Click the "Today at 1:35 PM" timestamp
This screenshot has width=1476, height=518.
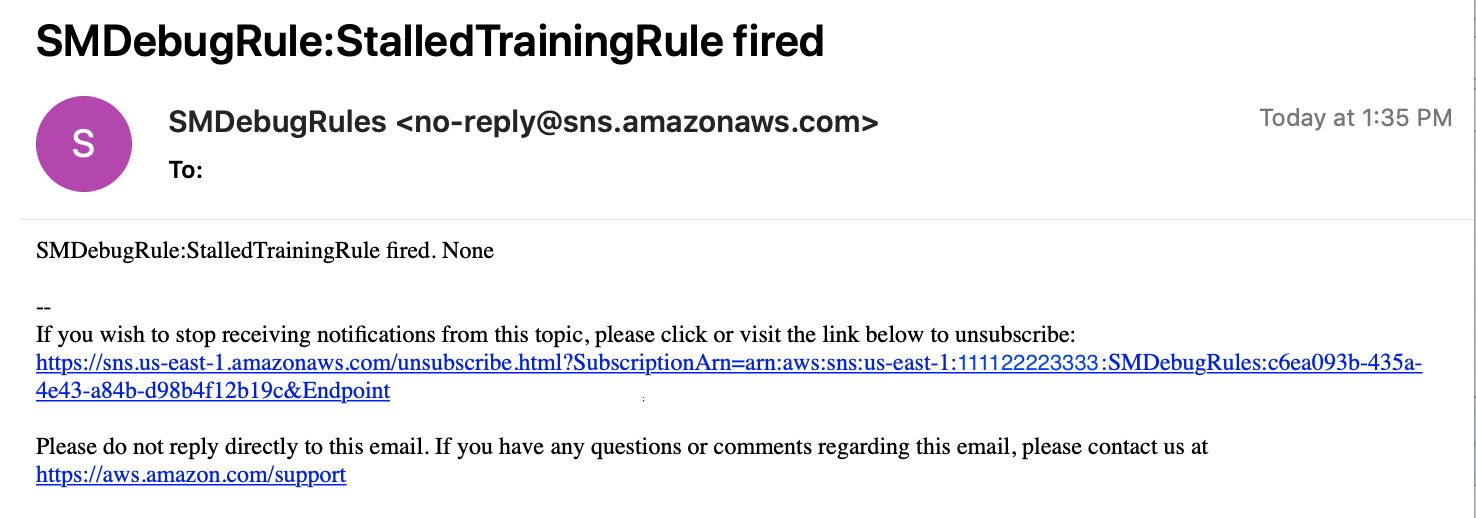coord(1355,118)
